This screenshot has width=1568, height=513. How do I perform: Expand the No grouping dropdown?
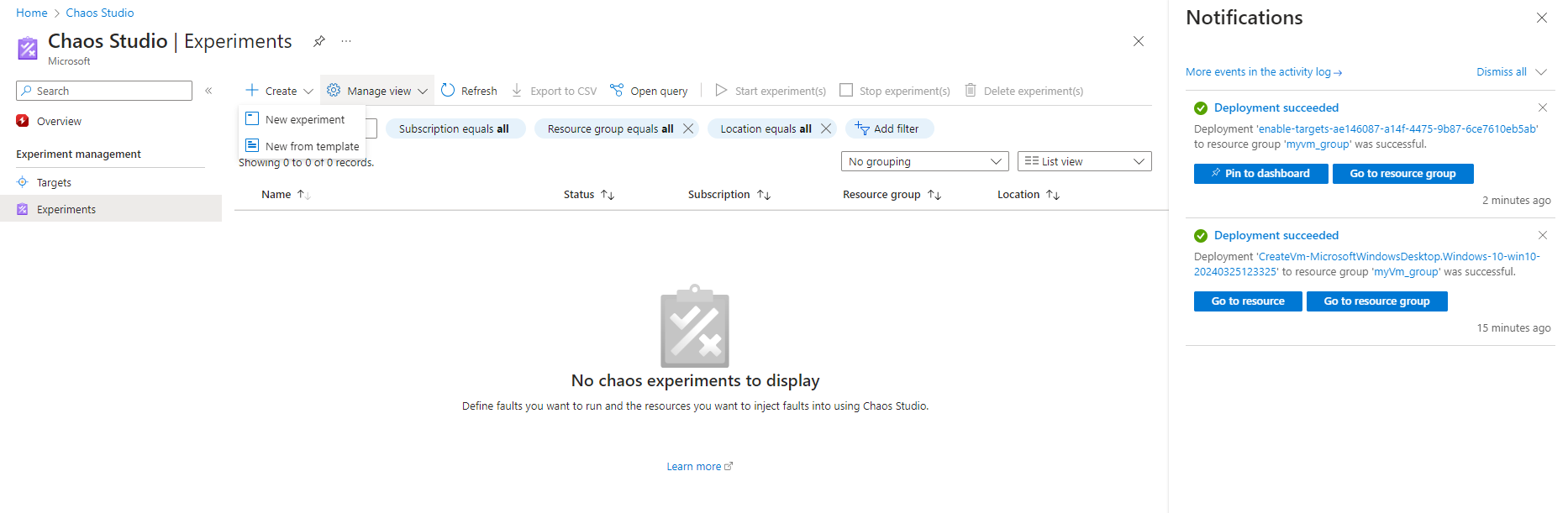point(924,161)
